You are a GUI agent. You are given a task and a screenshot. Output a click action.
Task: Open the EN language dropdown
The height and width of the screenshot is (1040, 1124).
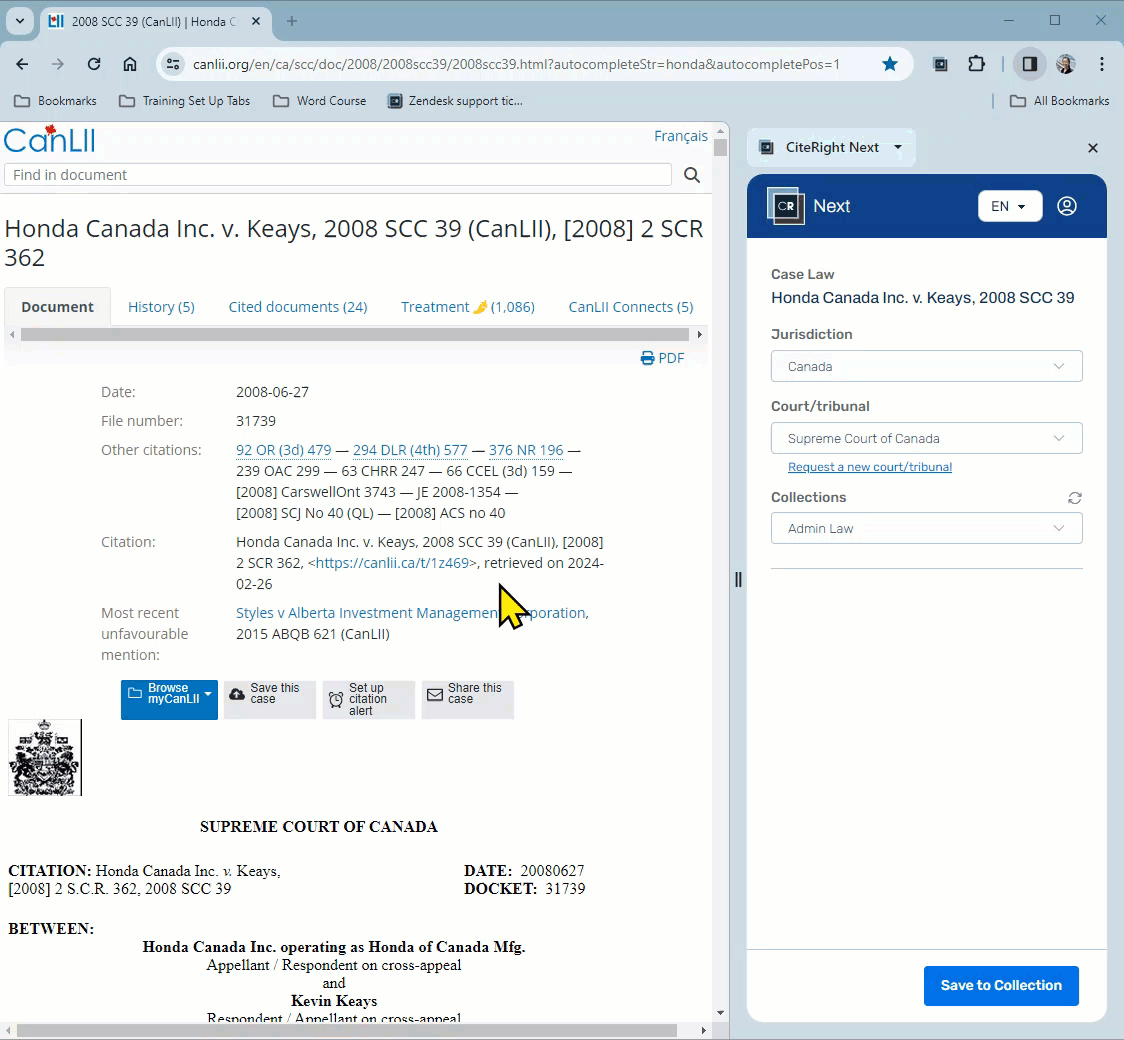[1009, 206]
